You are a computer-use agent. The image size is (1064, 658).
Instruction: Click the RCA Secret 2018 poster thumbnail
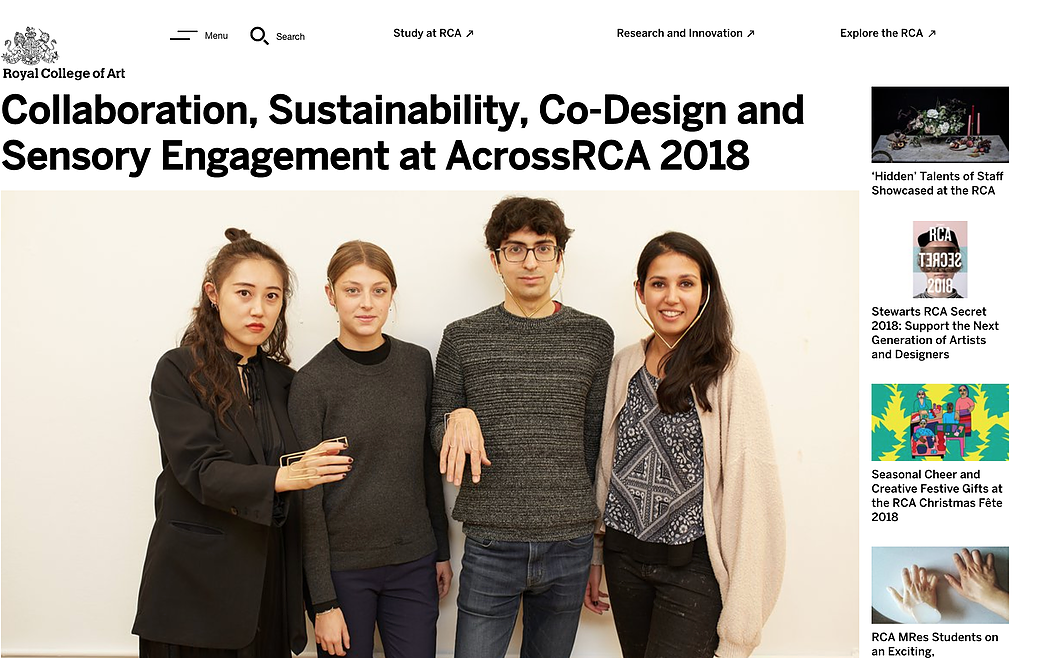coord(940,259)
